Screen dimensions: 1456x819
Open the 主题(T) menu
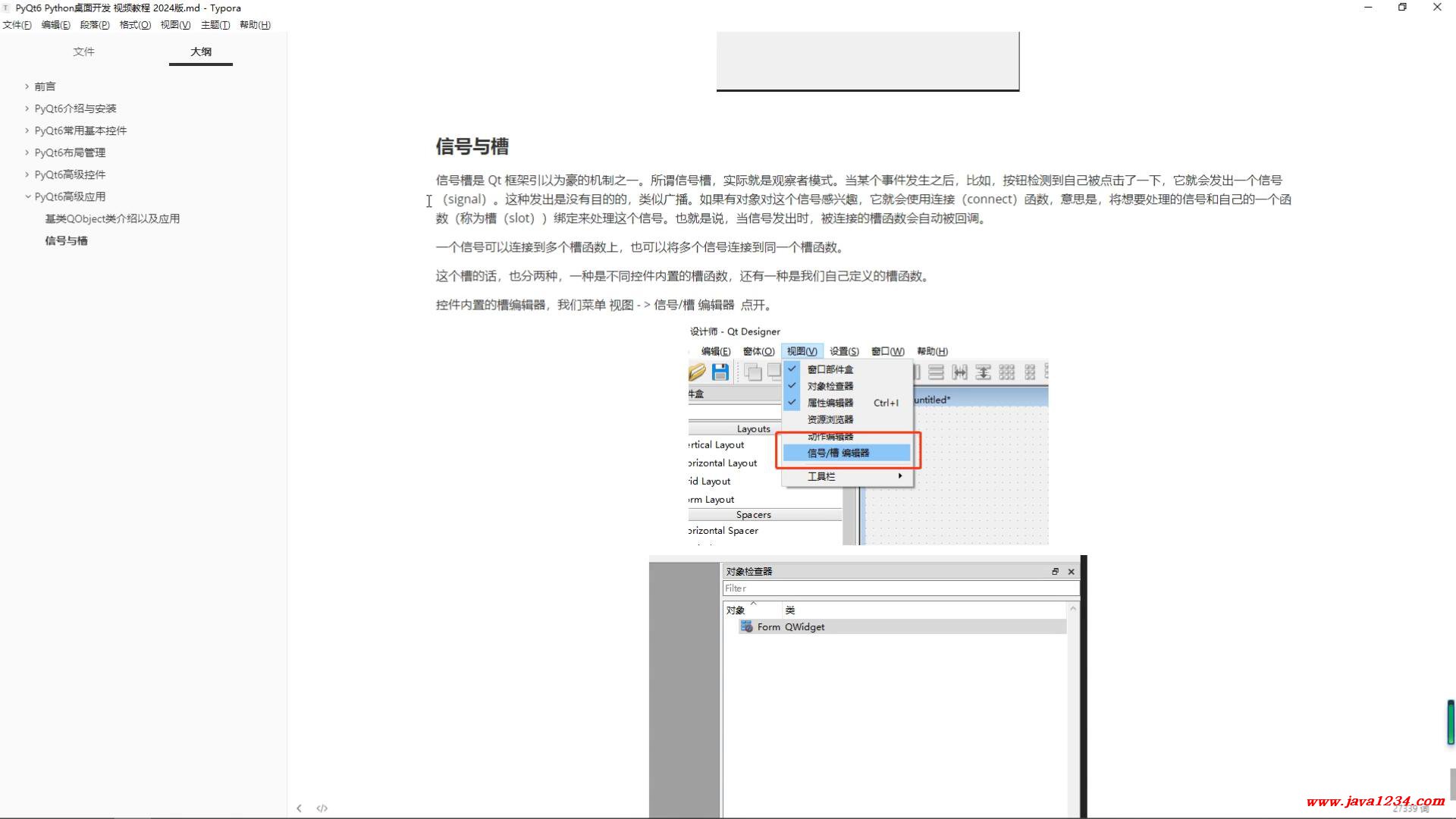click(x=215, y=25)
